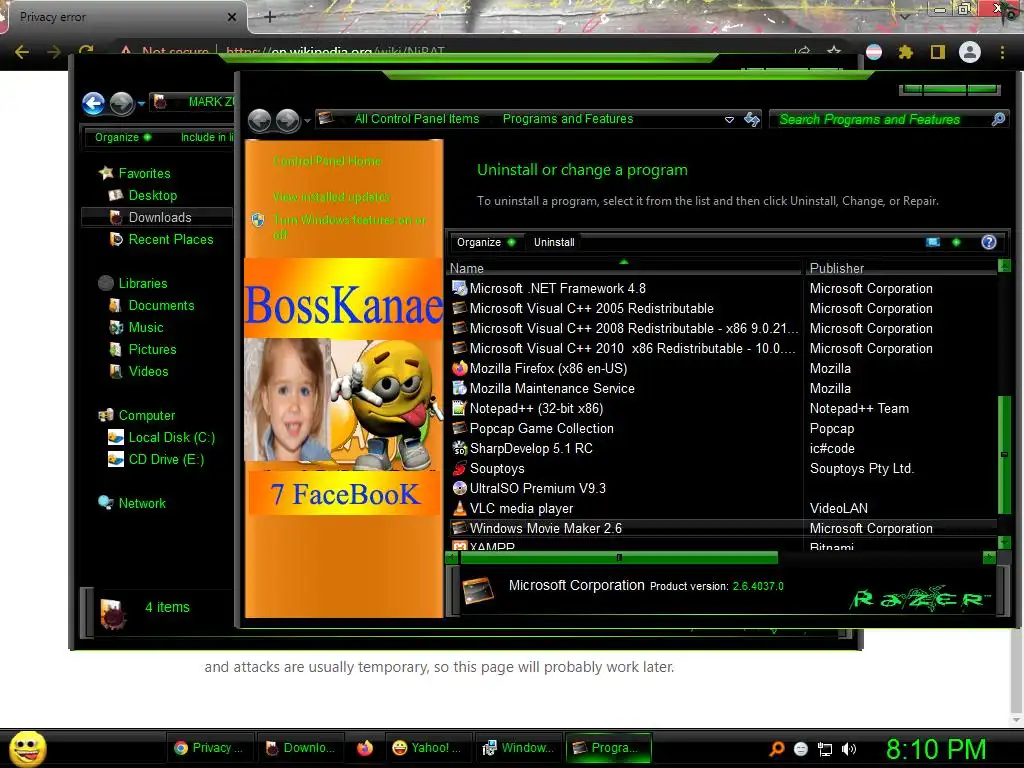Select Popcap Game Collection row
Screen dimensions: 1024x768
coord(723,428)
